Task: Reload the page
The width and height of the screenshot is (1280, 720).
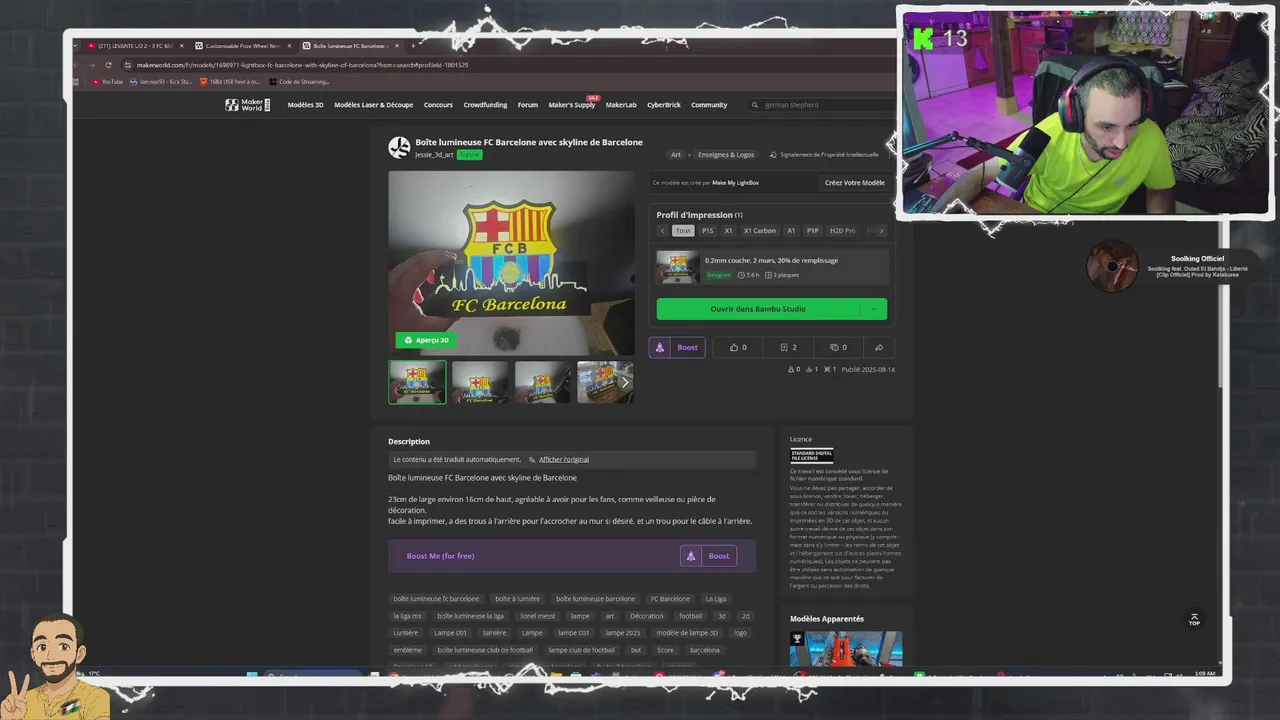Action: [x=108, y=65]
